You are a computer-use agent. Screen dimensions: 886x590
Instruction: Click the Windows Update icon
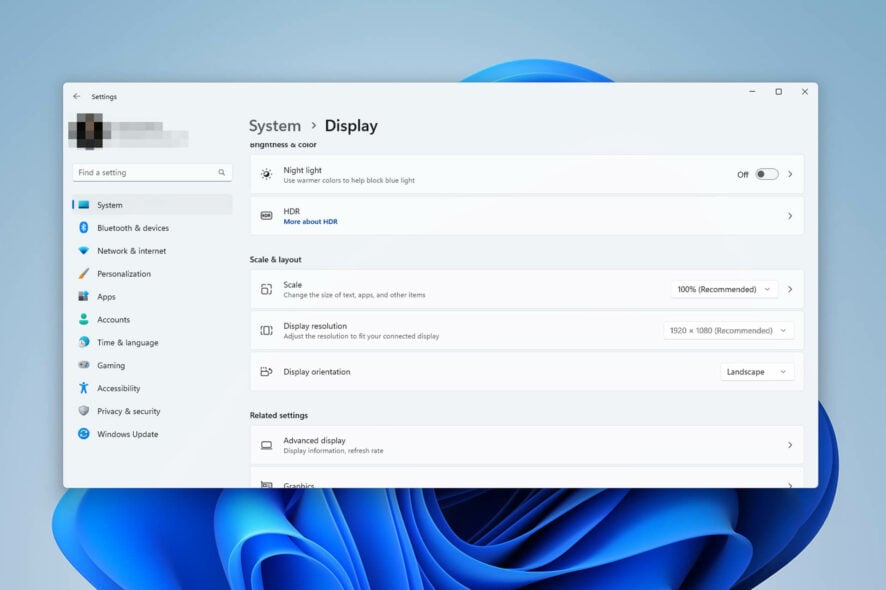(84, 434)
